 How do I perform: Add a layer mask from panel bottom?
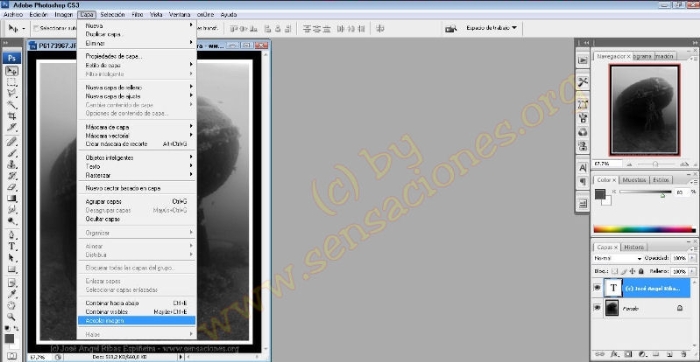[628, 354]
